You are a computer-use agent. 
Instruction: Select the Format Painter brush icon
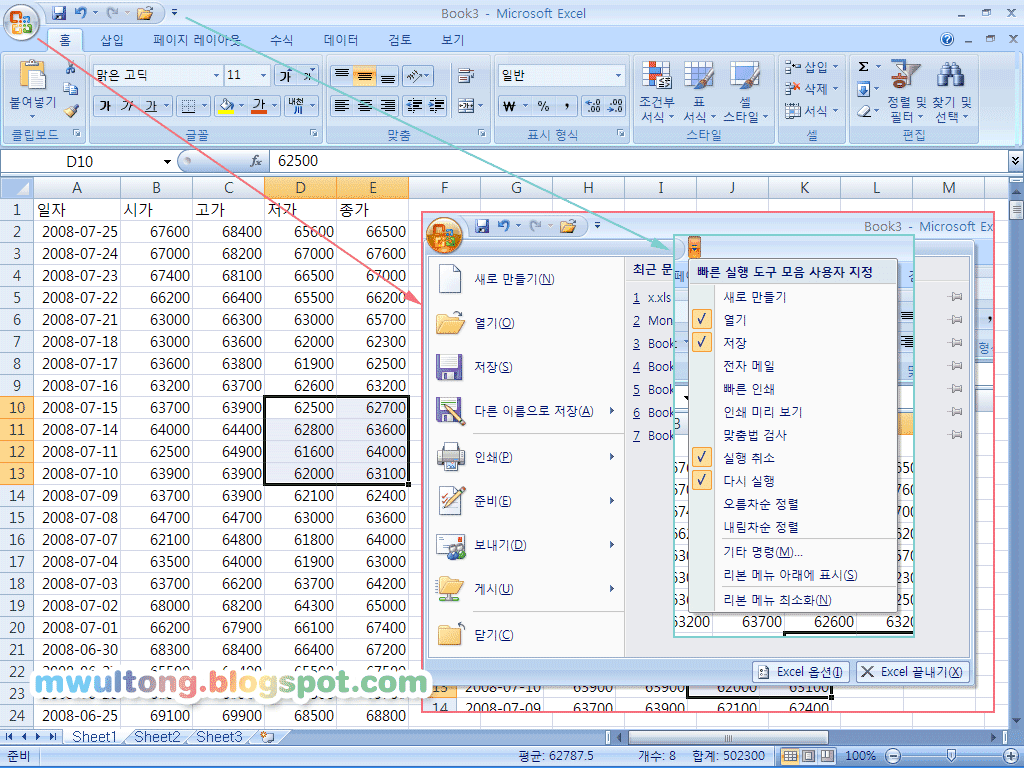coord(71,111)
